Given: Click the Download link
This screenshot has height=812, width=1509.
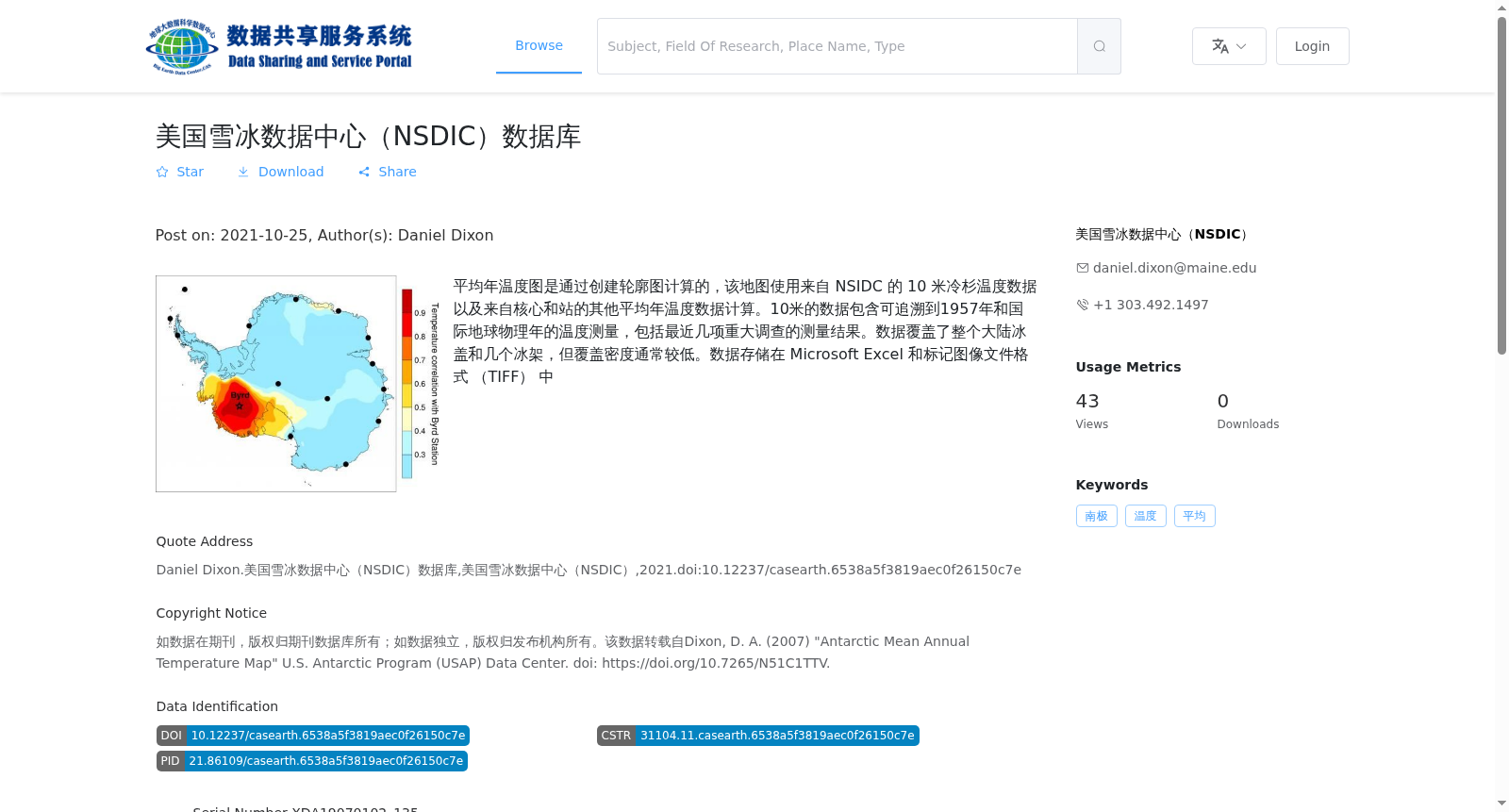Looking at the screenshot, I should 280,172.
